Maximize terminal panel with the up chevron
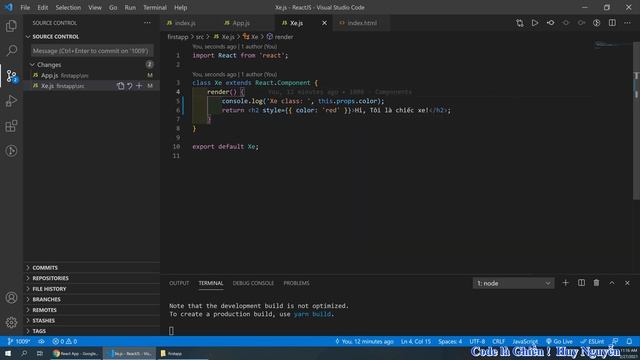Screen dimensions: 640x360 (x=612, y=283)
